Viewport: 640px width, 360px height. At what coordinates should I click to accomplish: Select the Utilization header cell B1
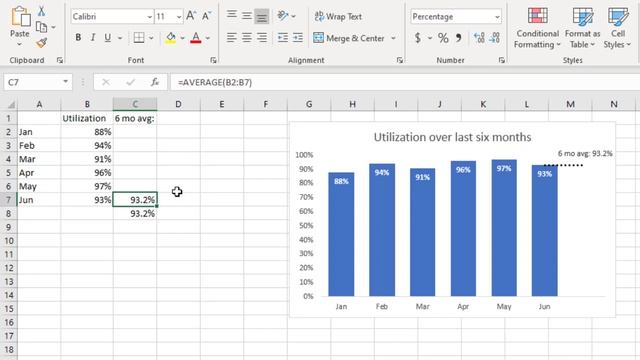87,118
